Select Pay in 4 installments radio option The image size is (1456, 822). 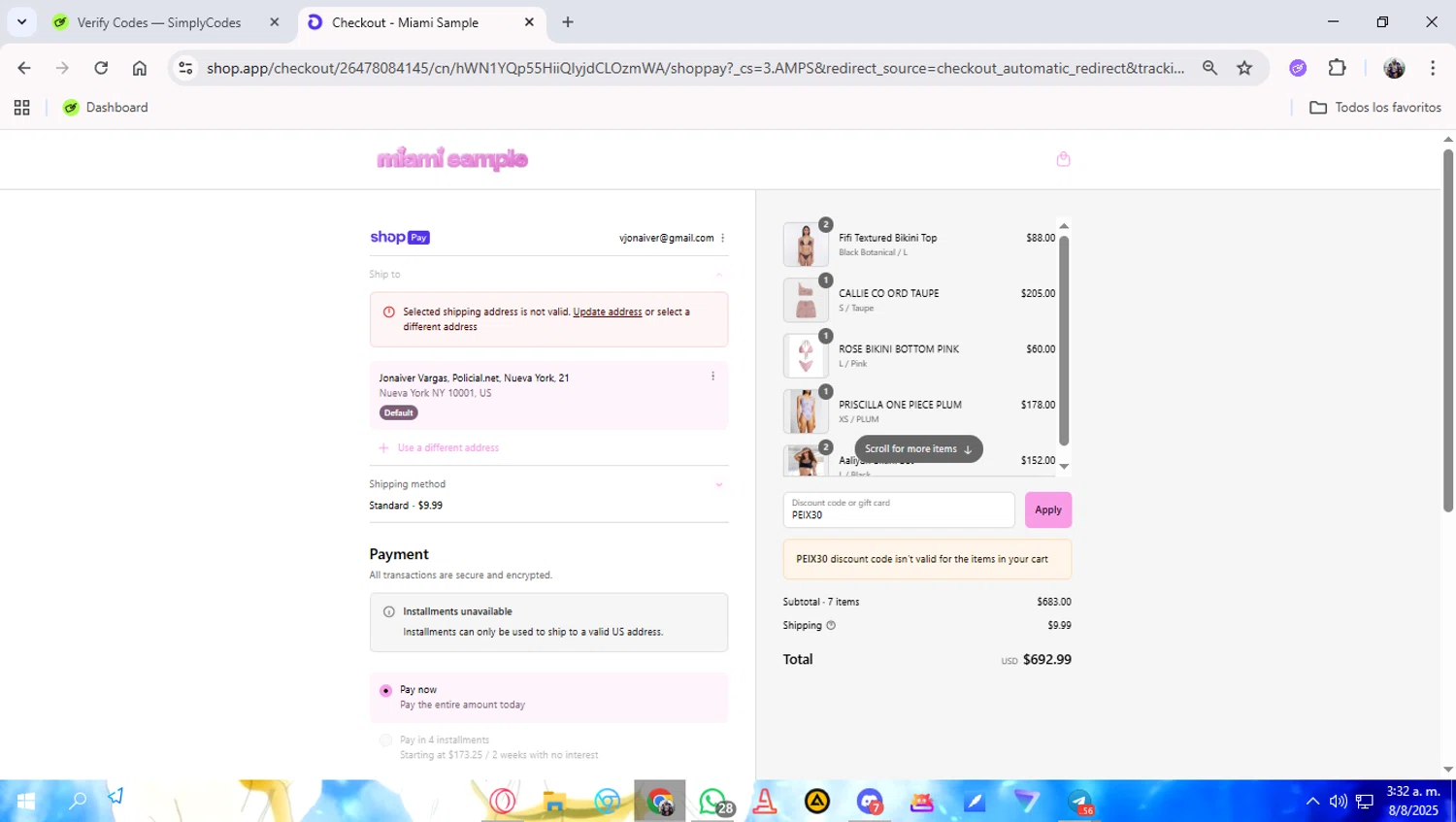pos(385,740)
